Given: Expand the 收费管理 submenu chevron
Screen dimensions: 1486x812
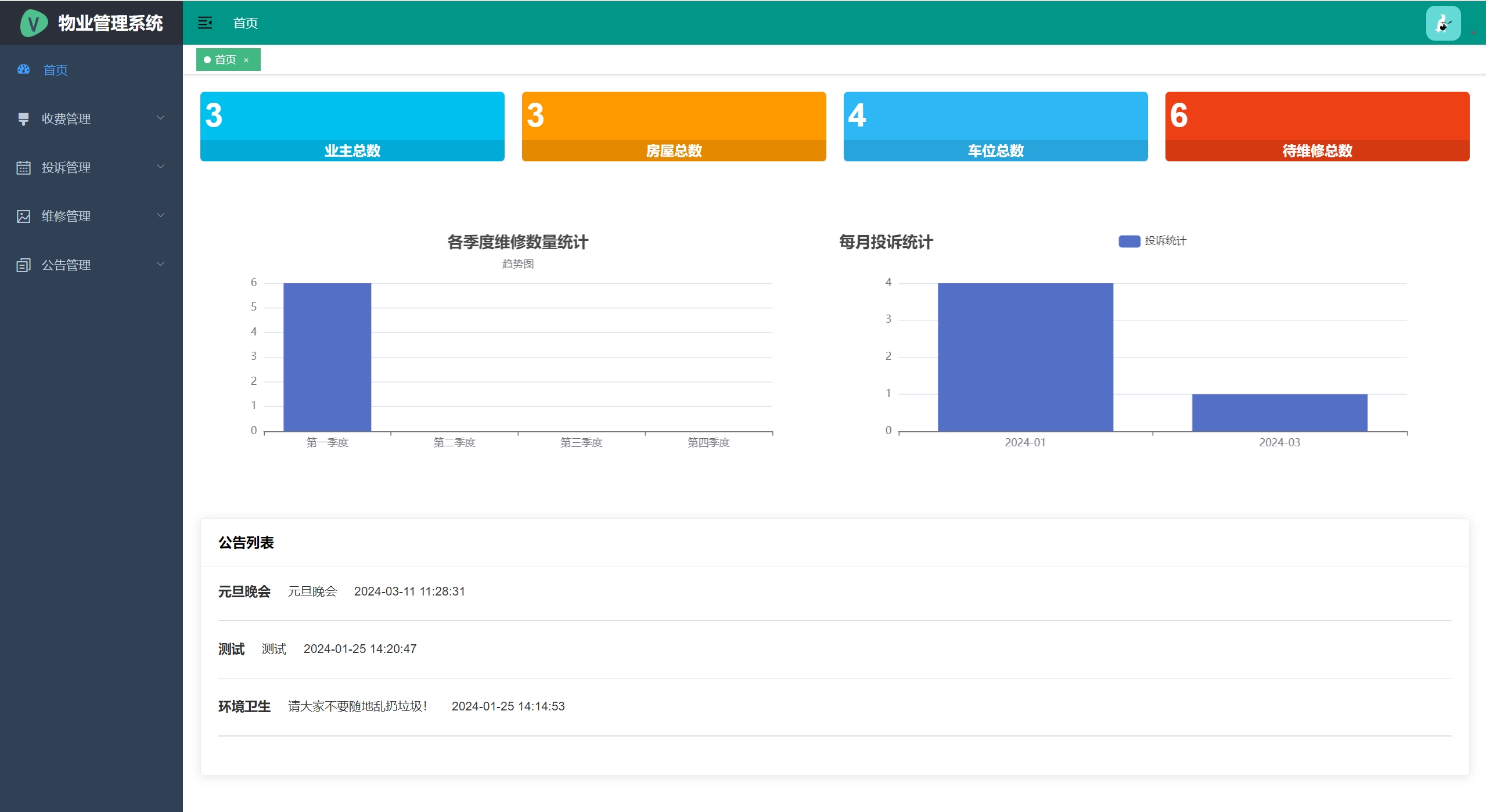Looking at the screenshot, I should click(x=161, y=118).
